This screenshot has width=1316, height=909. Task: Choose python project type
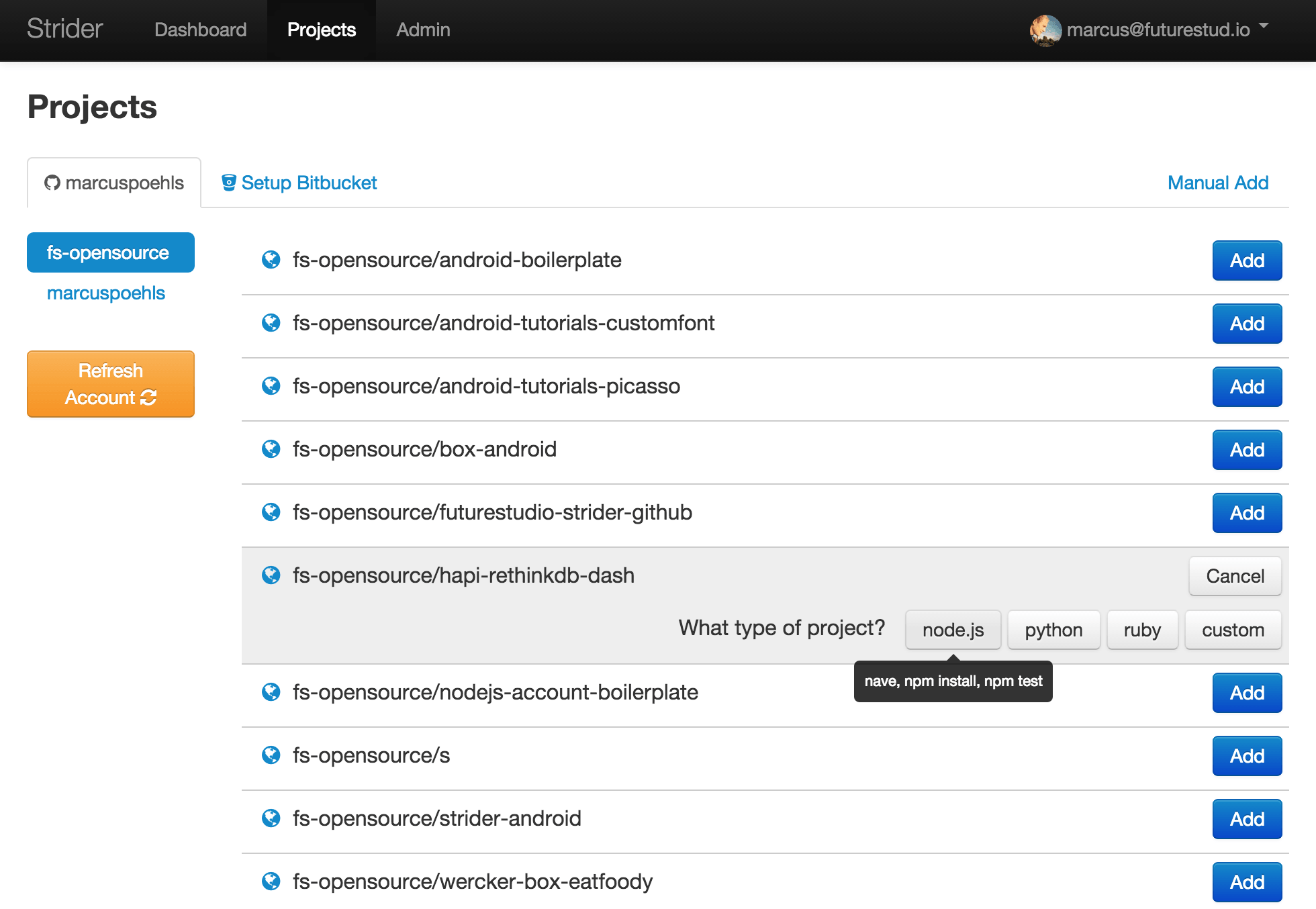(x=1053, y=630)
